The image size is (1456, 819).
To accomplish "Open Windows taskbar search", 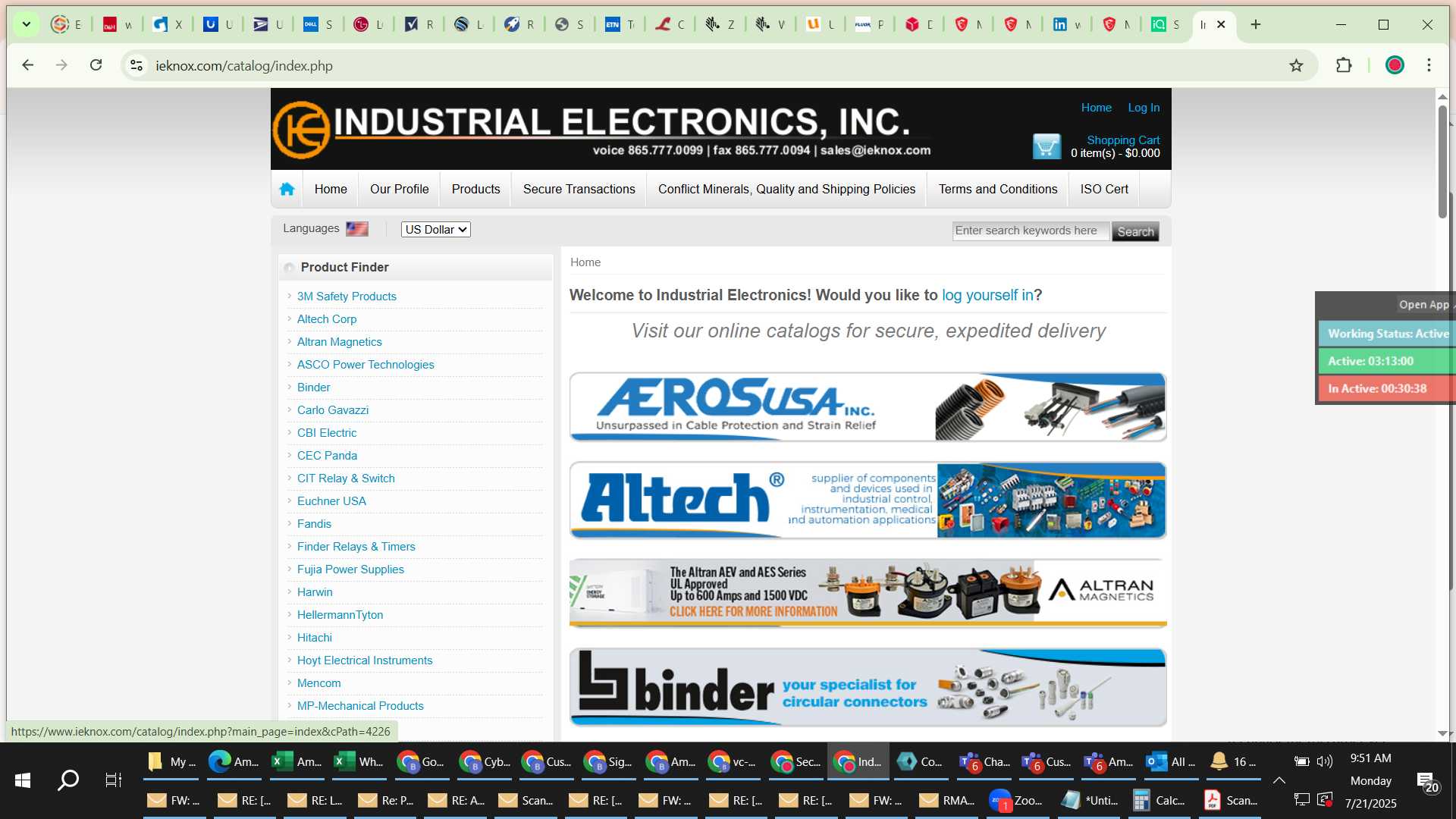I will pos(68,780).
